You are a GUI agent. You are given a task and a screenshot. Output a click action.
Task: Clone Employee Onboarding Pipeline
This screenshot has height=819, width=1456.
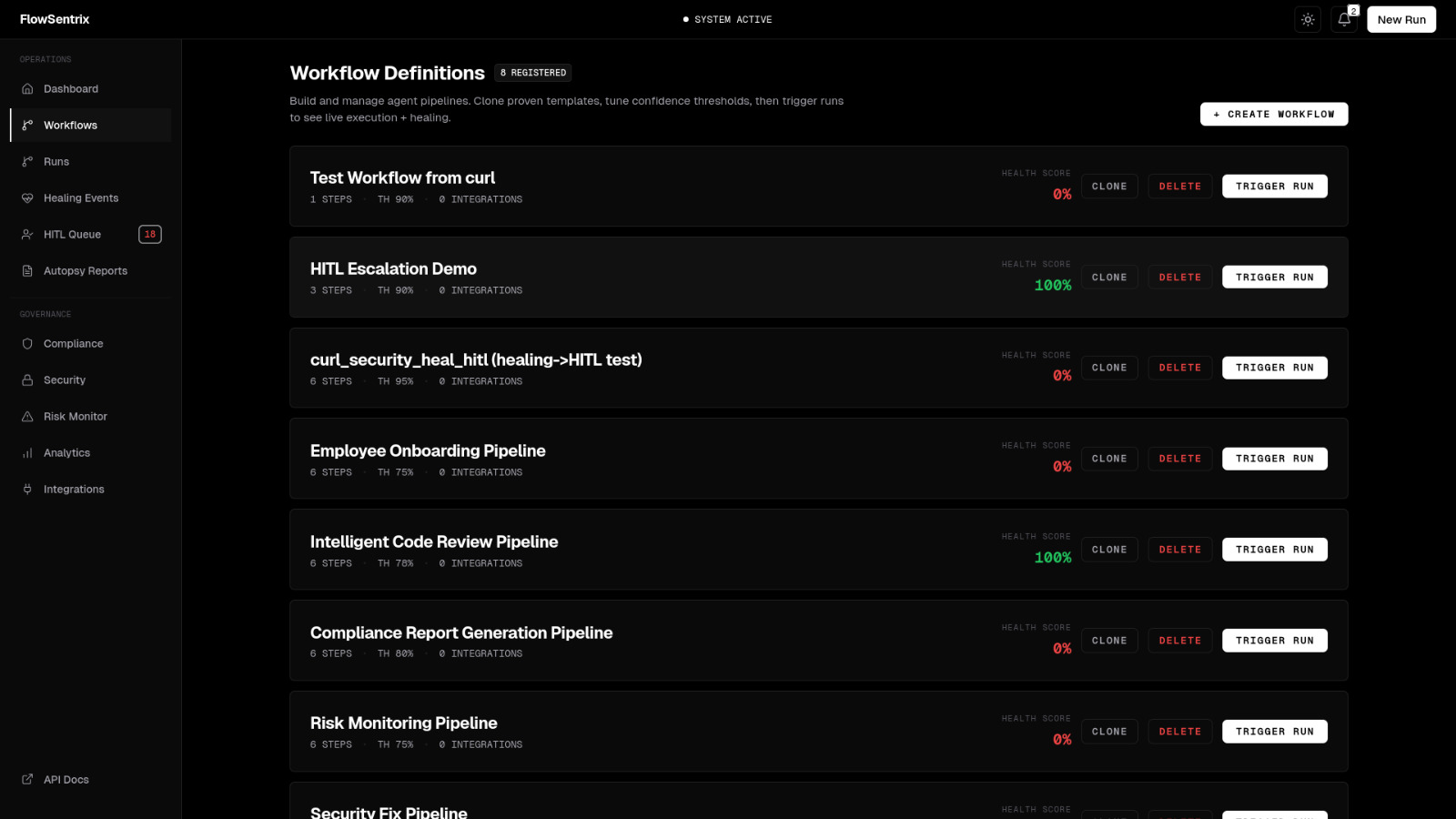point(1109,459)
